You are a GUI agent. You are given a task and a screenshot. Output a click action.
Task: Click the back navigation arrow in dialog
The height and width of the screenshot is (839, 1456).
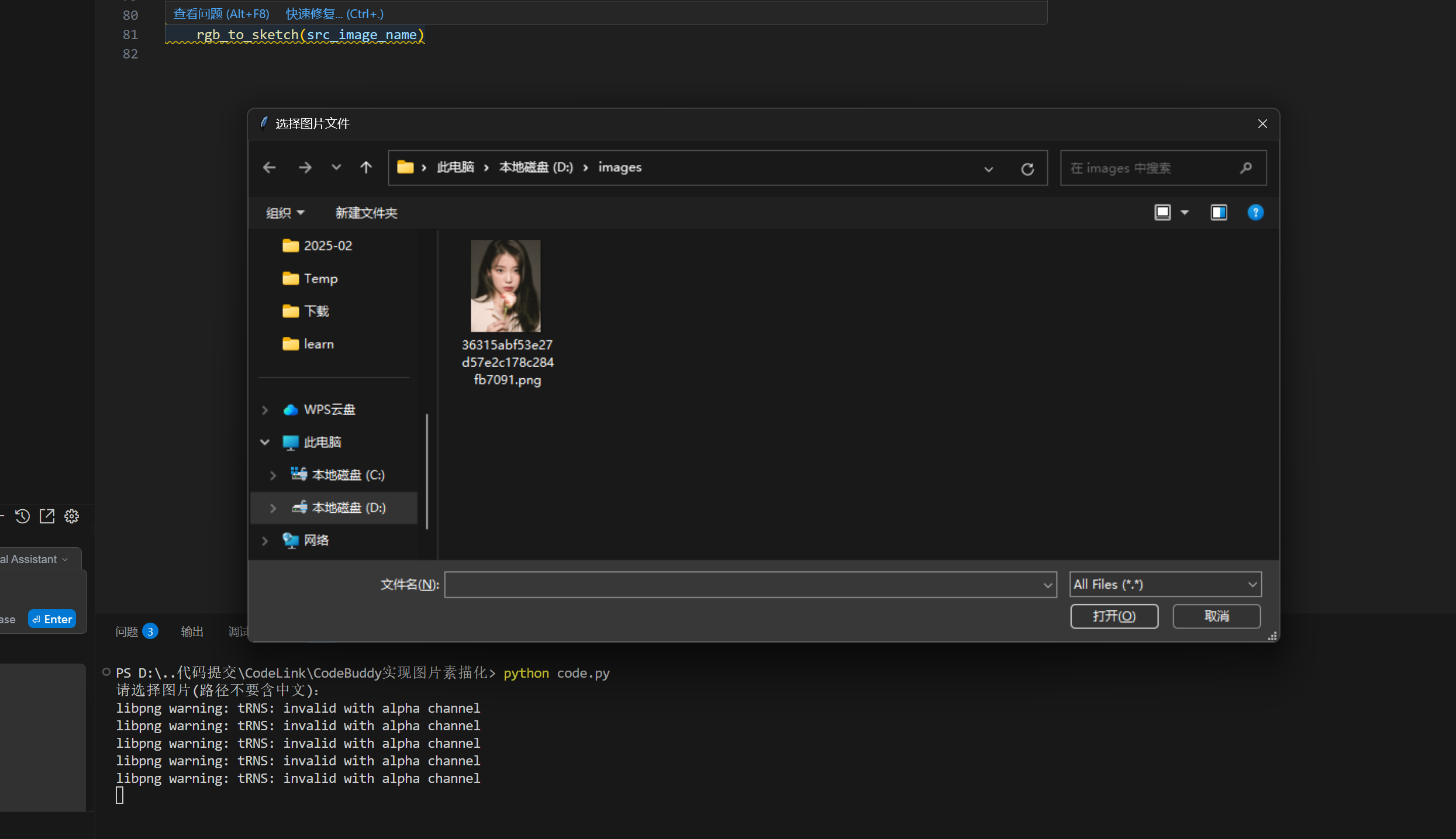(269, 168)
